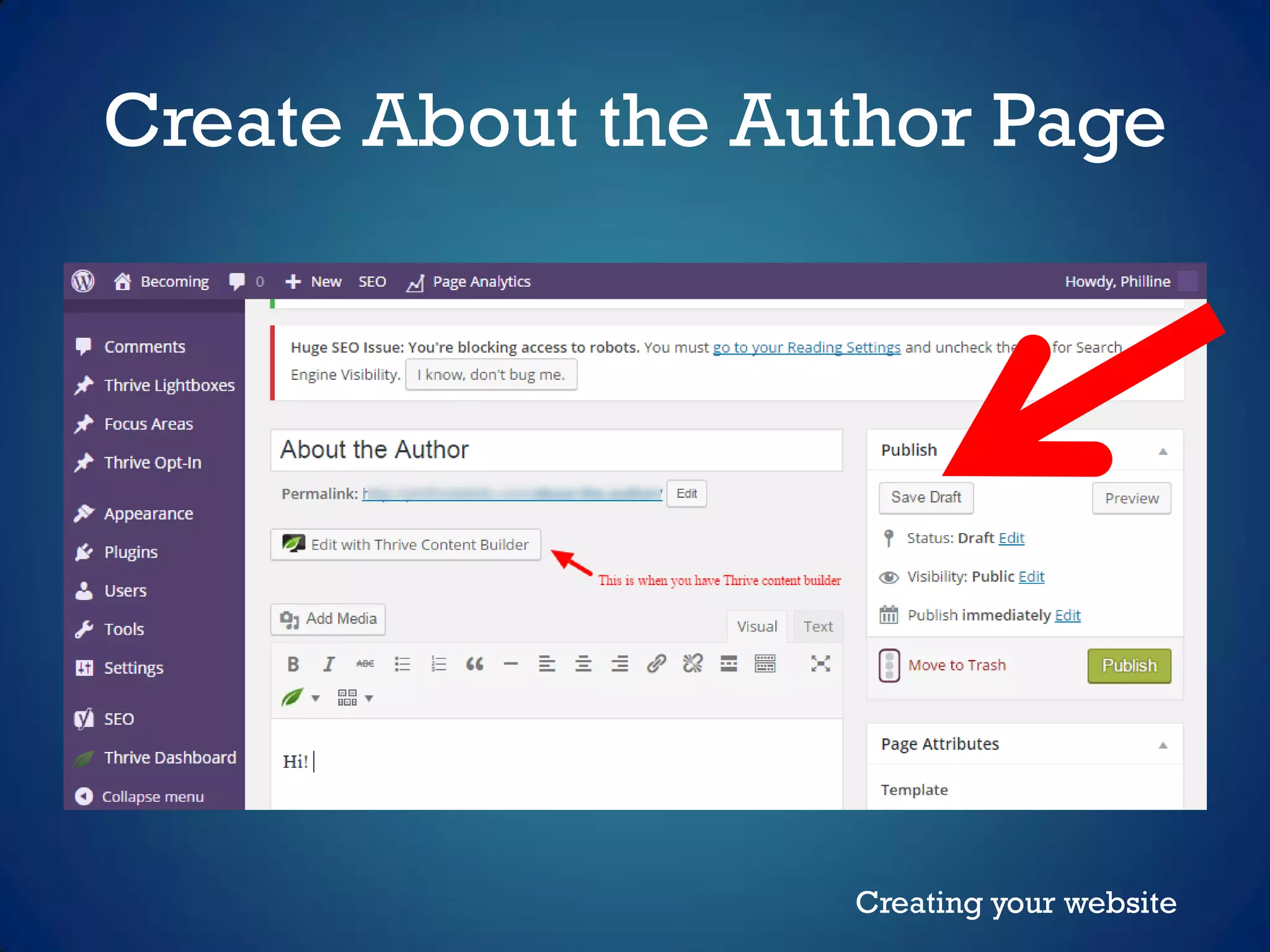Screen dimensions: 1270x952
Task: Toggle the toolbar kitchen sink
Action: [x=765, y=664]
